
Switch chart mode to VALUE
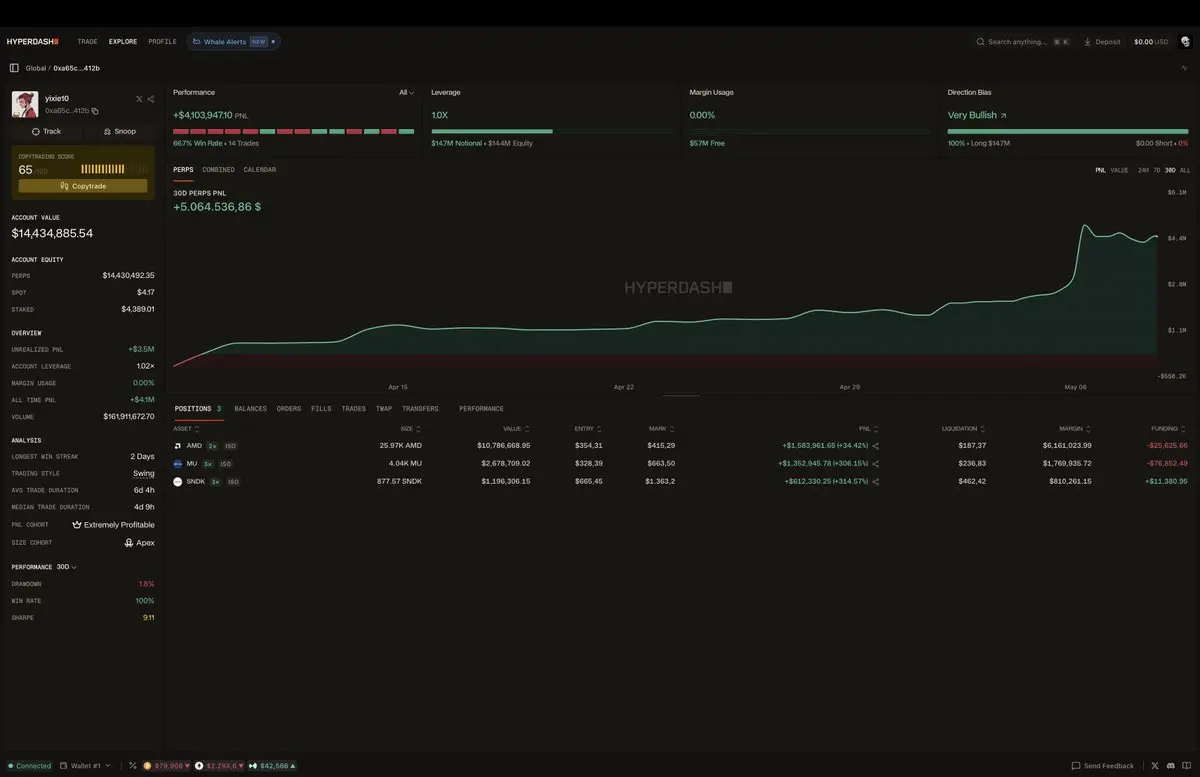point(1119,170)
